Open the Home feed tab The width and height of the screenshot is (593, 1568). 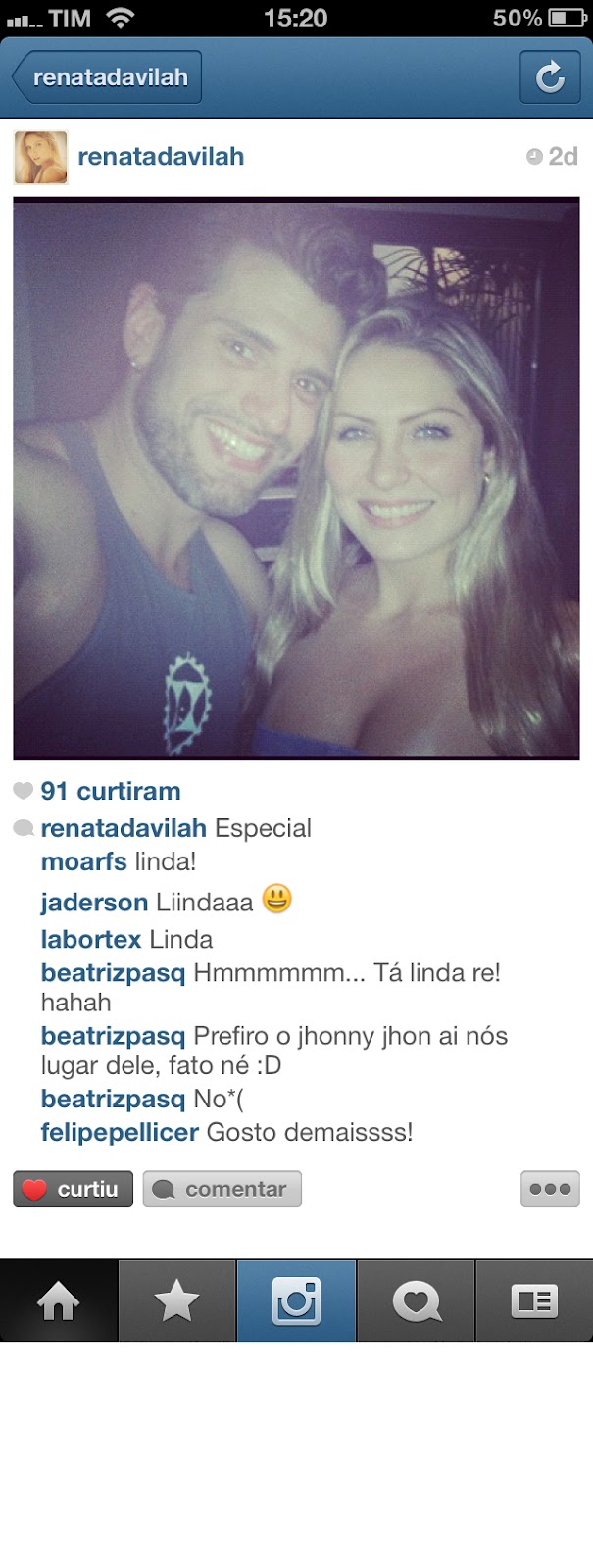pos(59,1300)
